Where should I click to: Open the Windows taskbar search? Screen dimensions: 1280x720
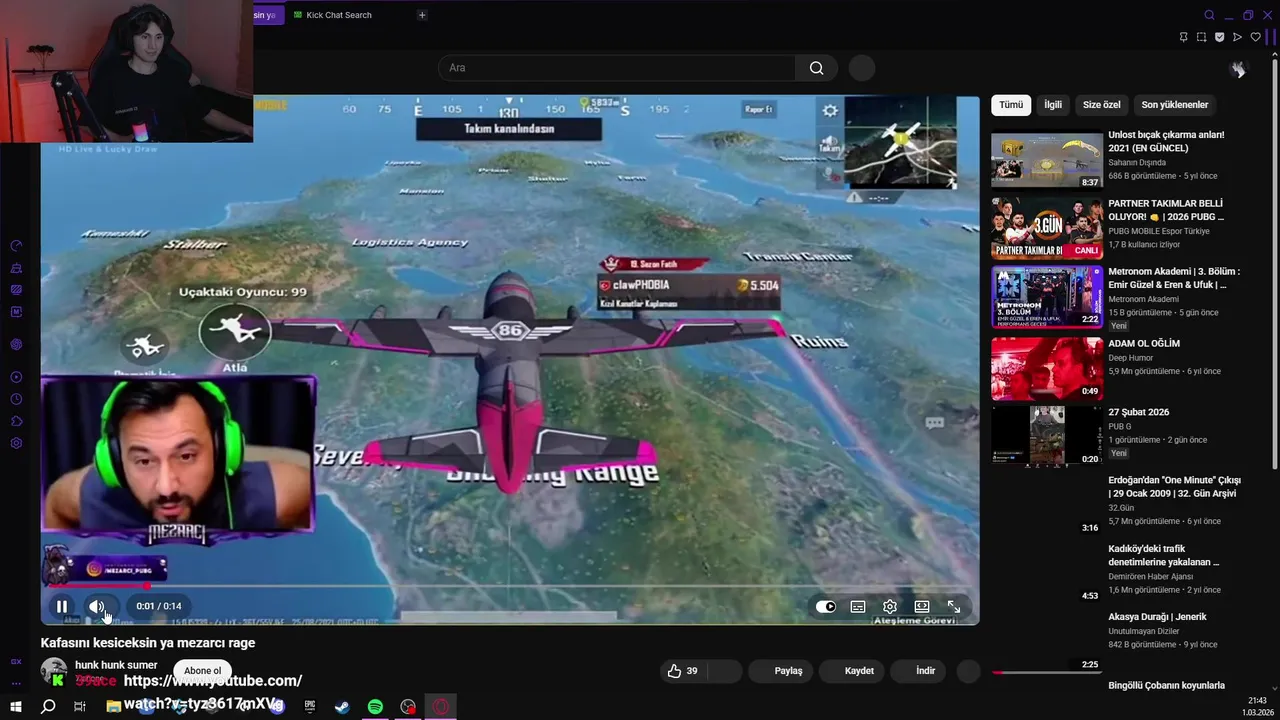pyautogui.click(x=48, y=707)
